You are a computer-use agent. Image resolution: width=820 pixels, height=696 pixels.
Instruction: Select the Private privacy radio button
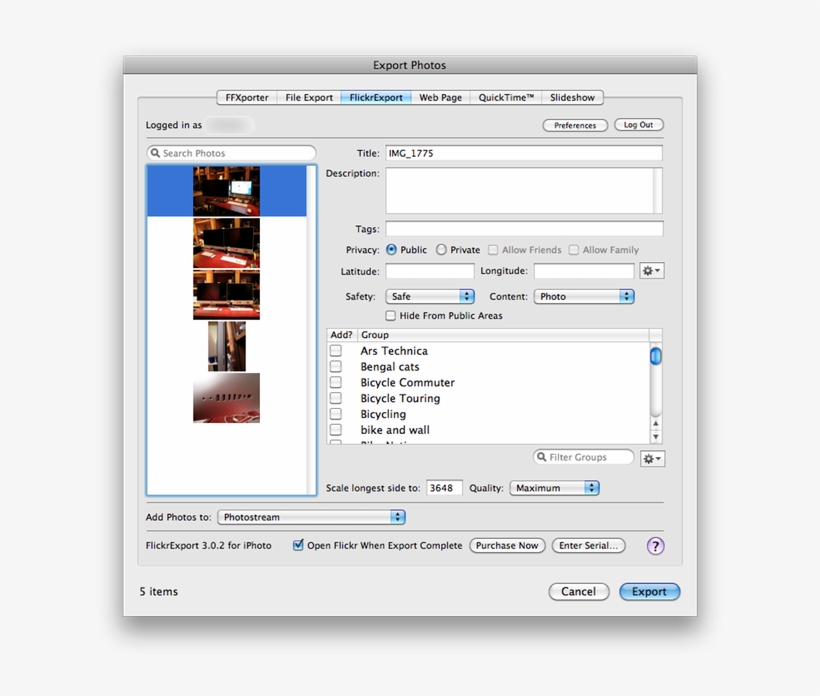441,250
